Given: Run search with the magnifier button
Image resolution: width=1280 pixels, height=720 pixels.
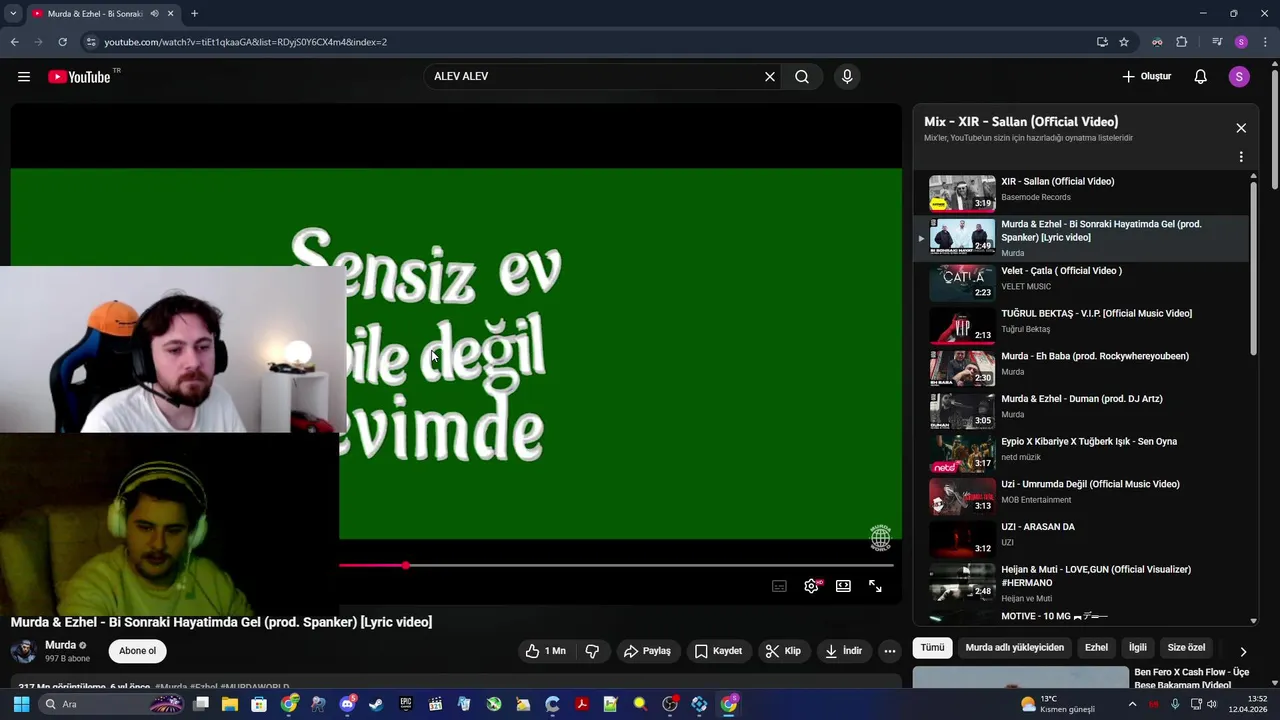Looking at the screenshot, I should [x=802, y=77].
